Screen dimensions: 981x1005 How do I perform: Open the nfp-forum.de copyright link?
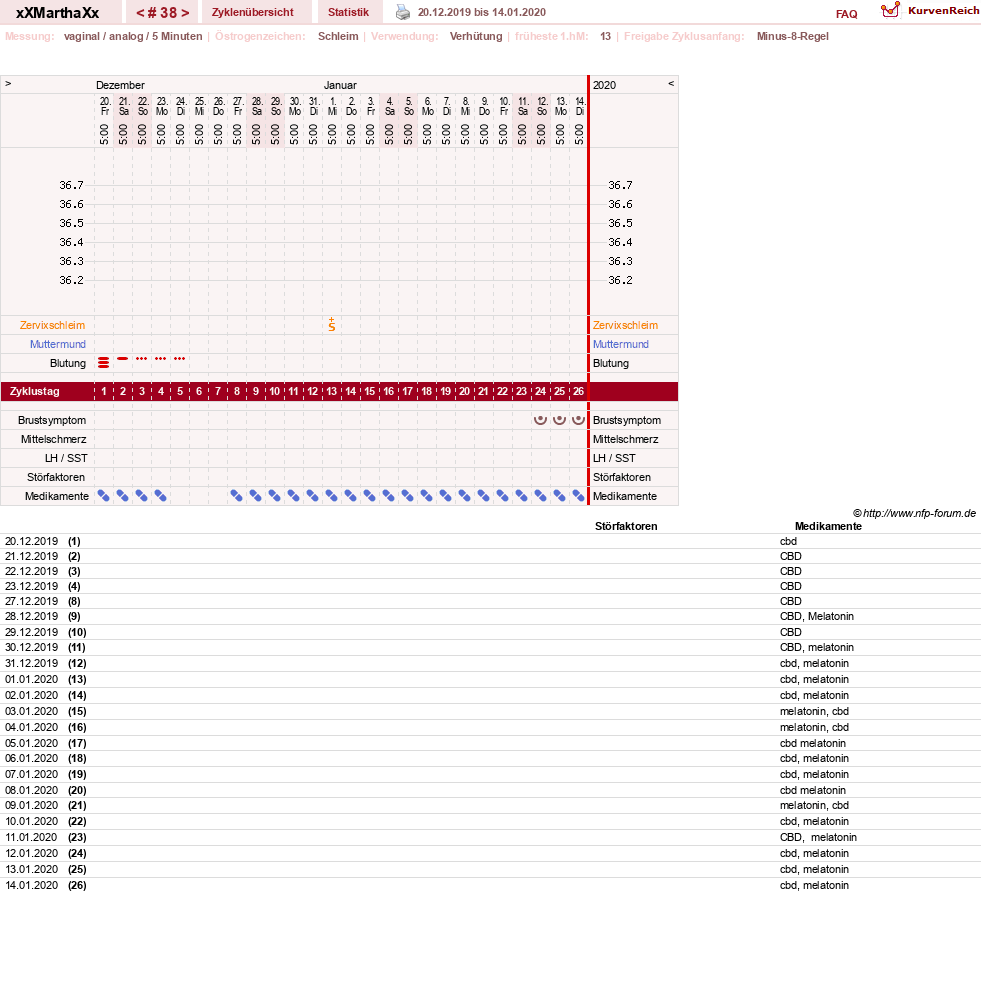click(914, 513)
